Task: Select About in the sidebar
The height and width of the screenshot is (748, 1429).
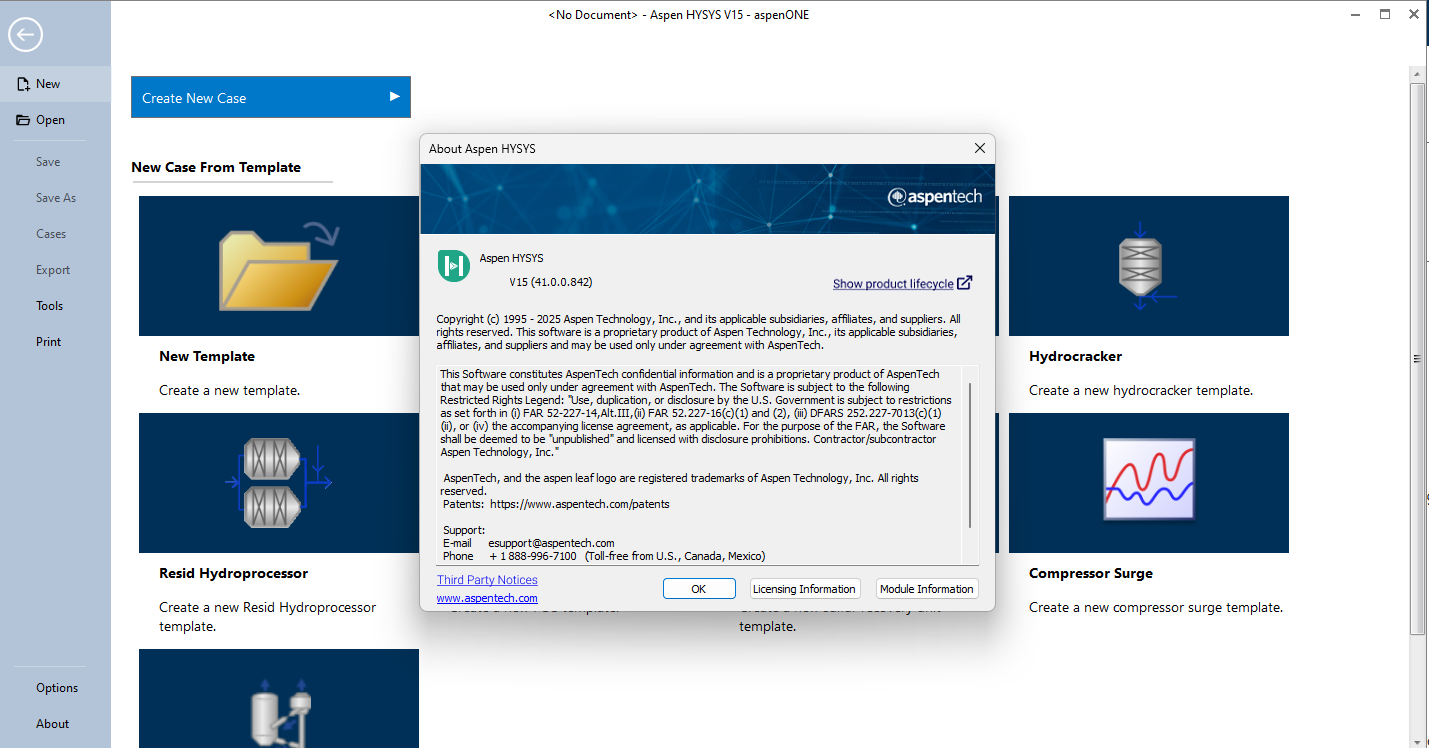Action: 53,724
